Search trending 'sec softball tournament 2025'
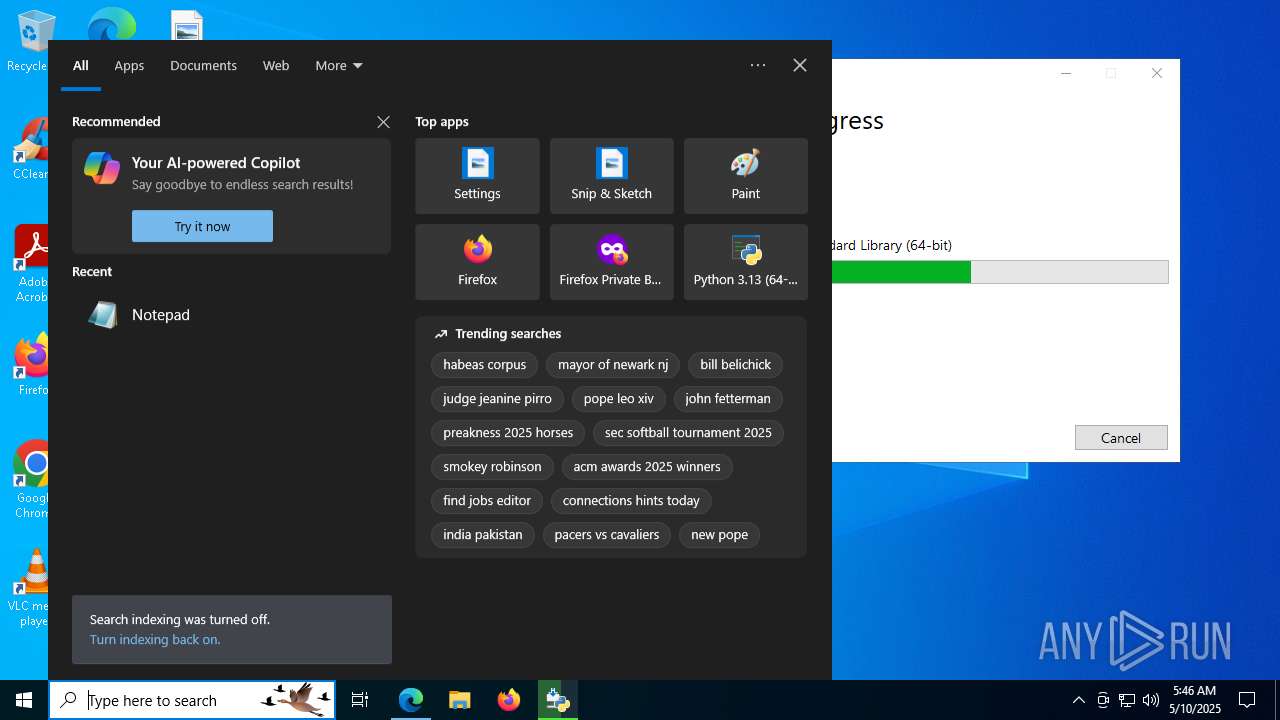 (688, 433)
